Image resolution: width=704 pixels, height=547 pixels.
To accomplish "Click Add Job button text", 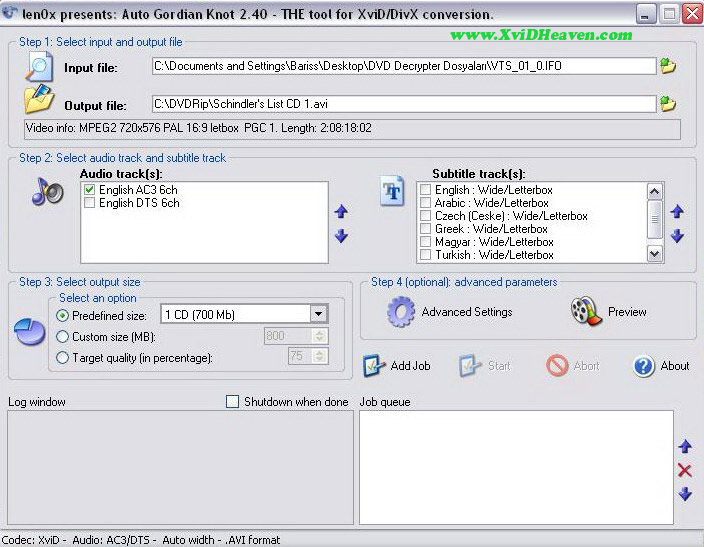I will coord(410,366).
